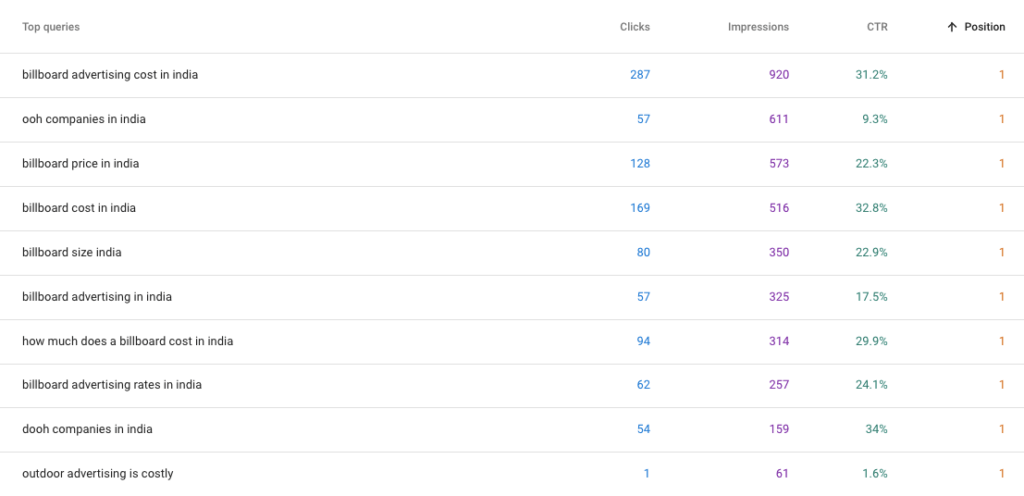Click 'billboard size india' query
The height and width of the screenshot is (496, 1024).
72,252
